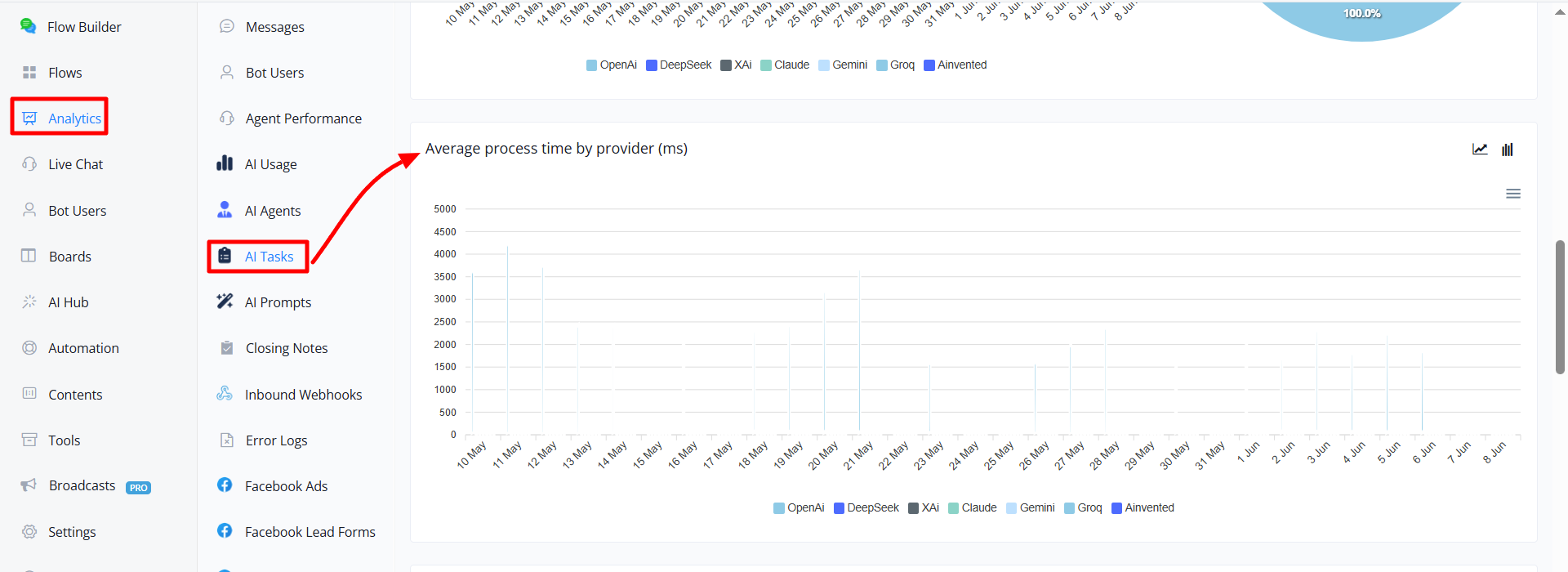Toggle Ainvented series in lower legend
The height and width of the screenshot is (572, 1568).
1143,508
